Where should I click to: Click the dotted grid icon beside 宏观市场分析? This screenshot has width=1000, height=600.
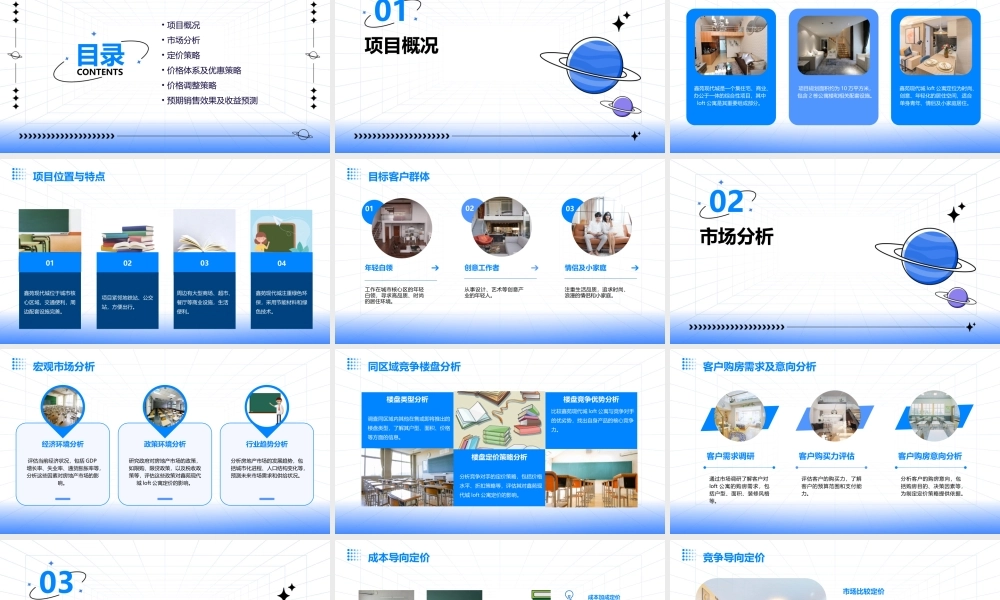point(18,365)
